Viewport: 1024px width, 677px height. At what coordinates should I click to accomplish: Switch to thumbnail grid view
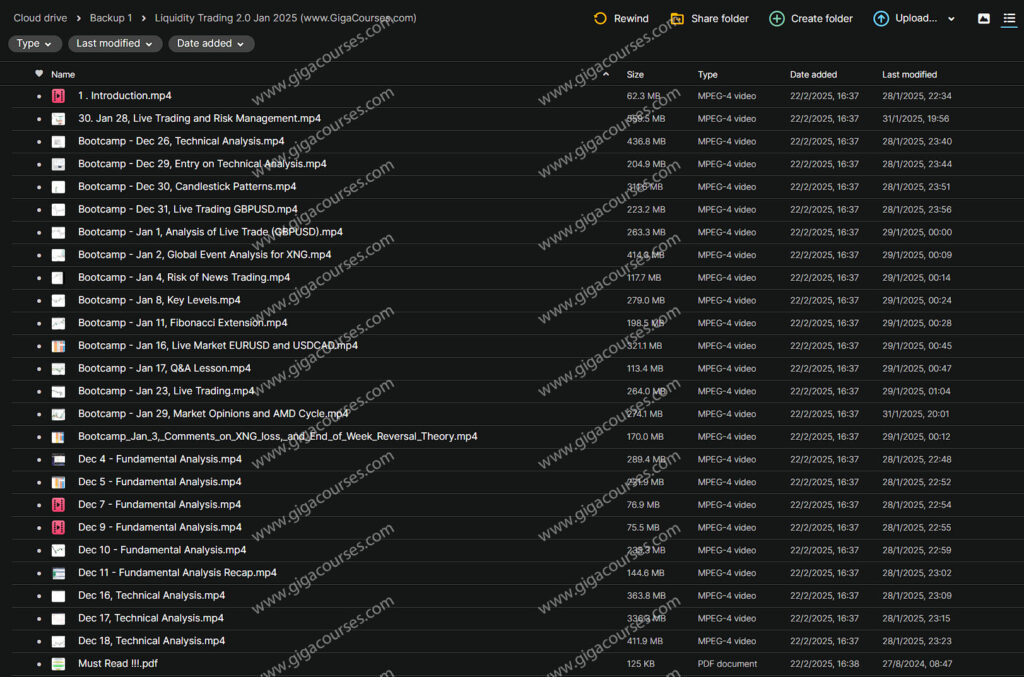click(984, 18)
